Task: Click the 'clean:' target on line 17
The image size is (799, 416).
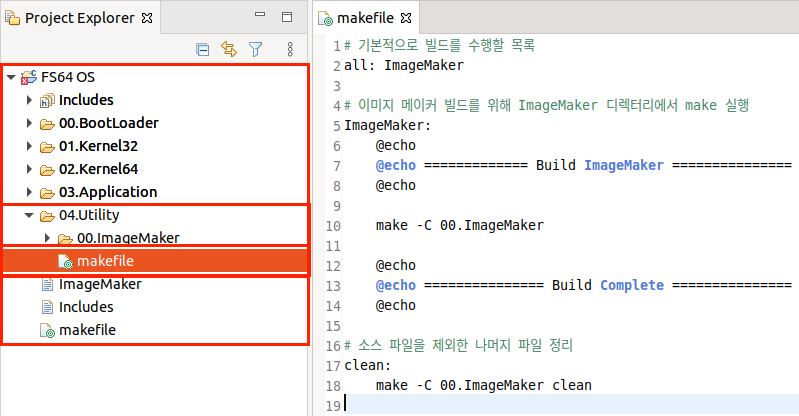Action: 367,366
